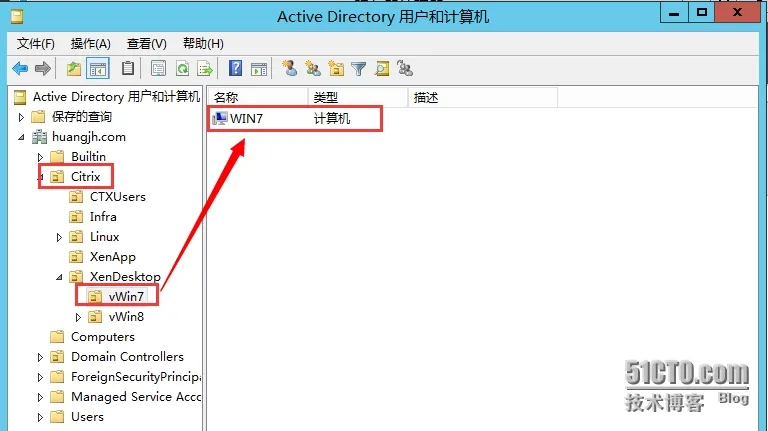Open the 文件(F) menu
The height and width of the screenshot is (431, 768).
point(36,44)
